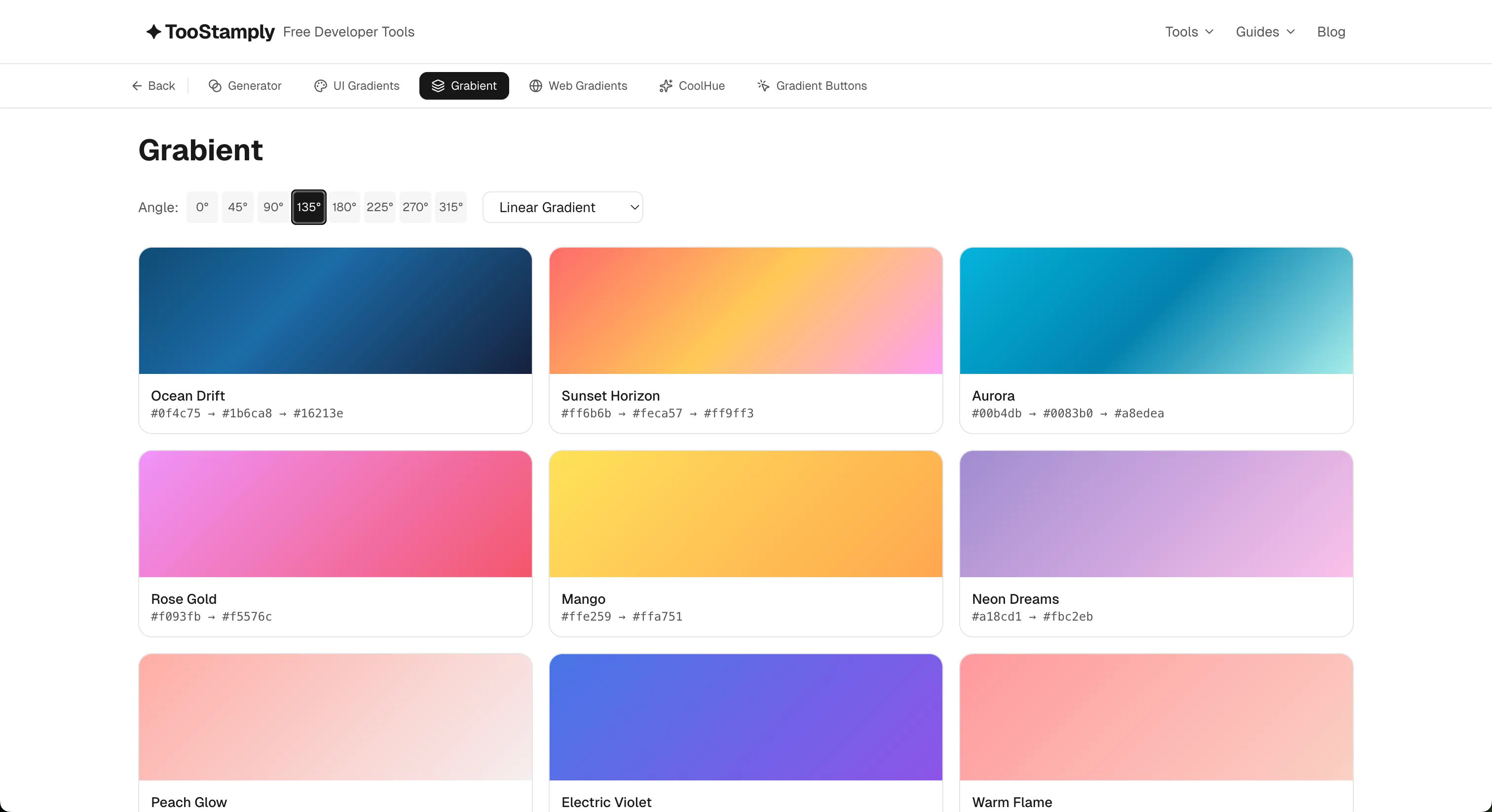The image size is (1492, 812).
Task: Pick the Mango gradient swatch
Action: (746, 514)
